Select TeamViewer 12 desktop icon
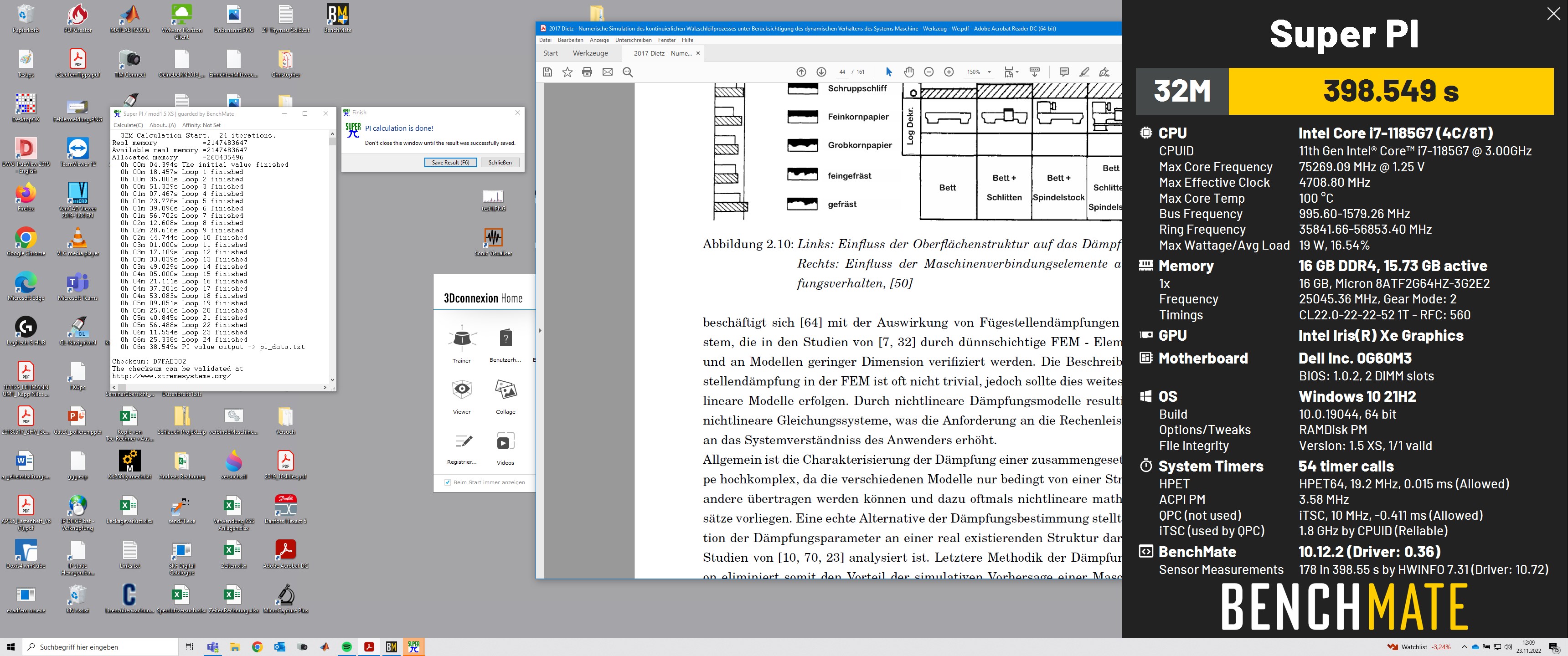This screenshot has width=1568, height=656. [x=78, y=152]
